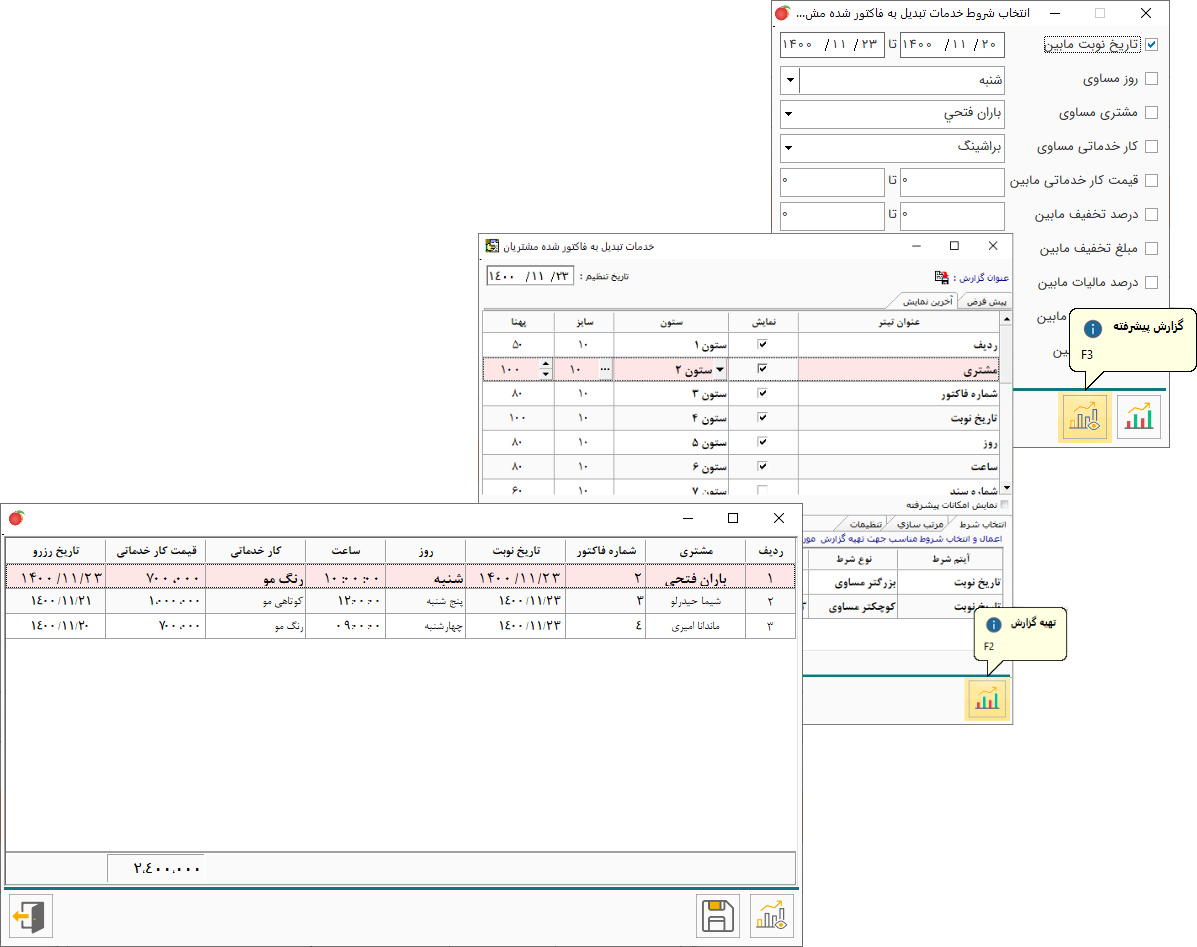
Task: Click the پنج شنبه day cell
Action: coord(426,601)
